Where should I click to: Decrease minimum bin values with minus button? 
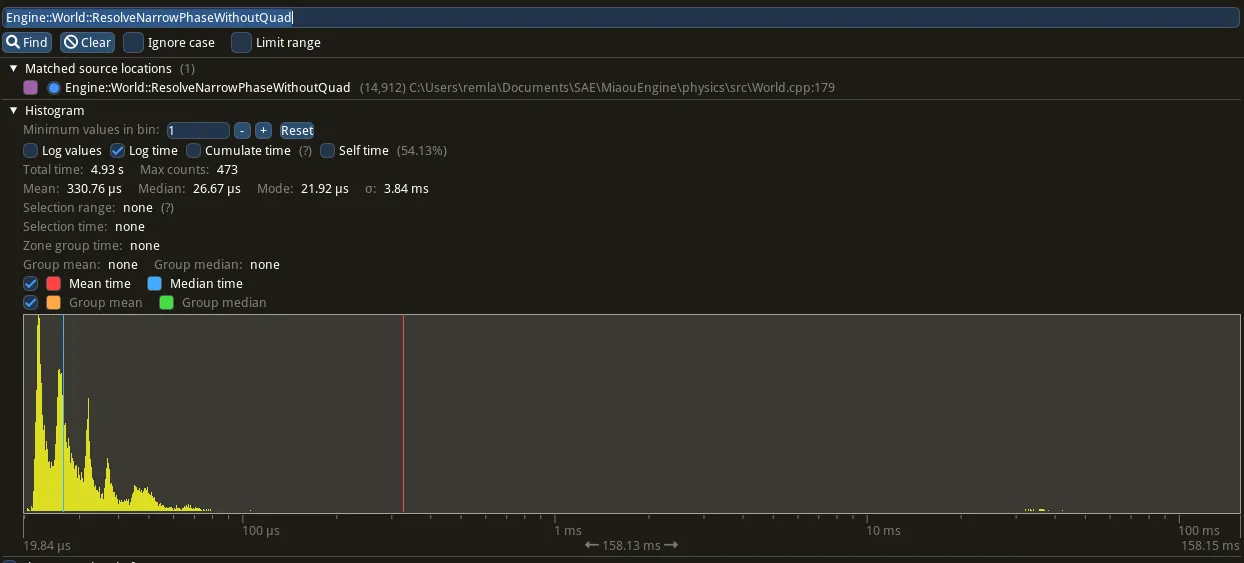point(242,131)
